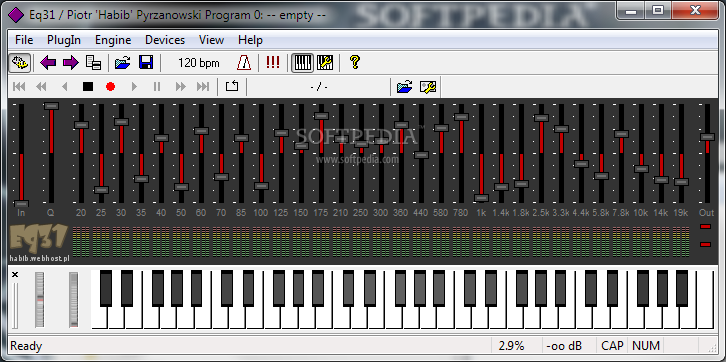Click the fast-forward double-arrow button
Image resolution: width=726 pixels, height=362 pixels.
coord(181,87)
